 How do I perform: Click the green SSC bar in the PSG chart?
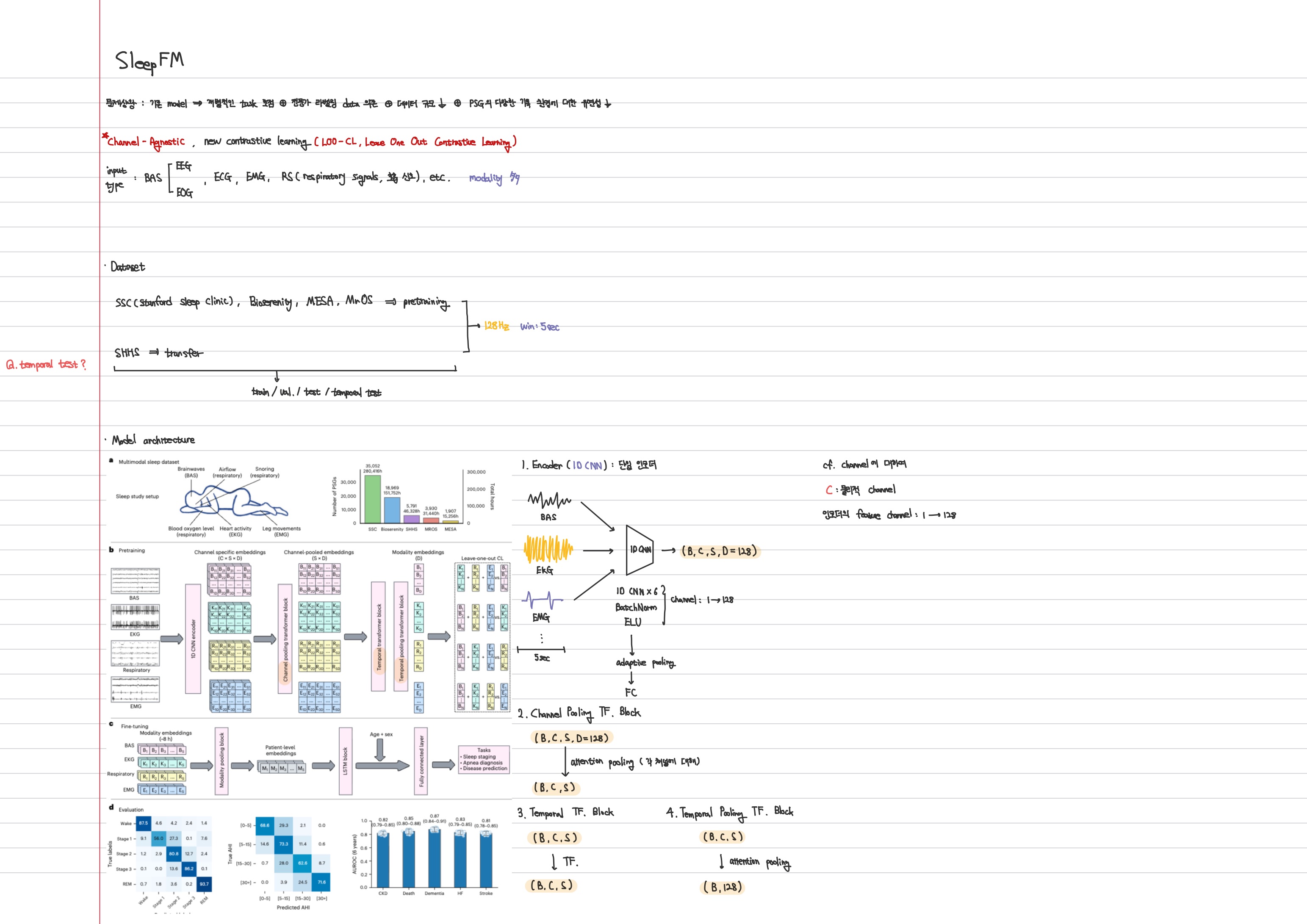coord(372,499)
